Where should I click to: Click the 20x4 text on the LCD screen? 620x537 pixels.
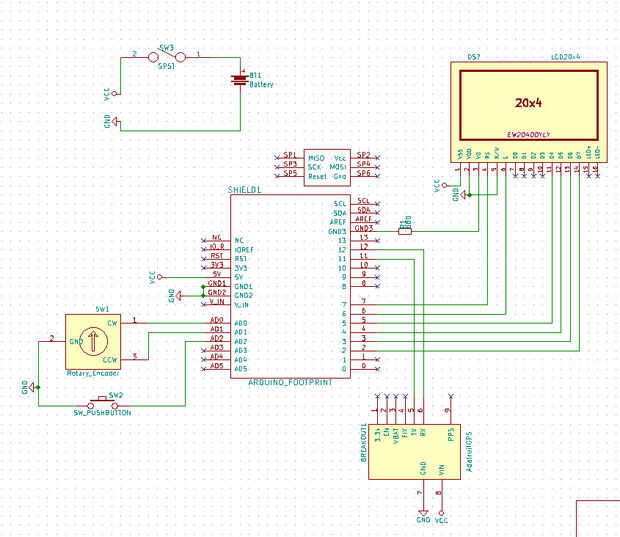528,103
